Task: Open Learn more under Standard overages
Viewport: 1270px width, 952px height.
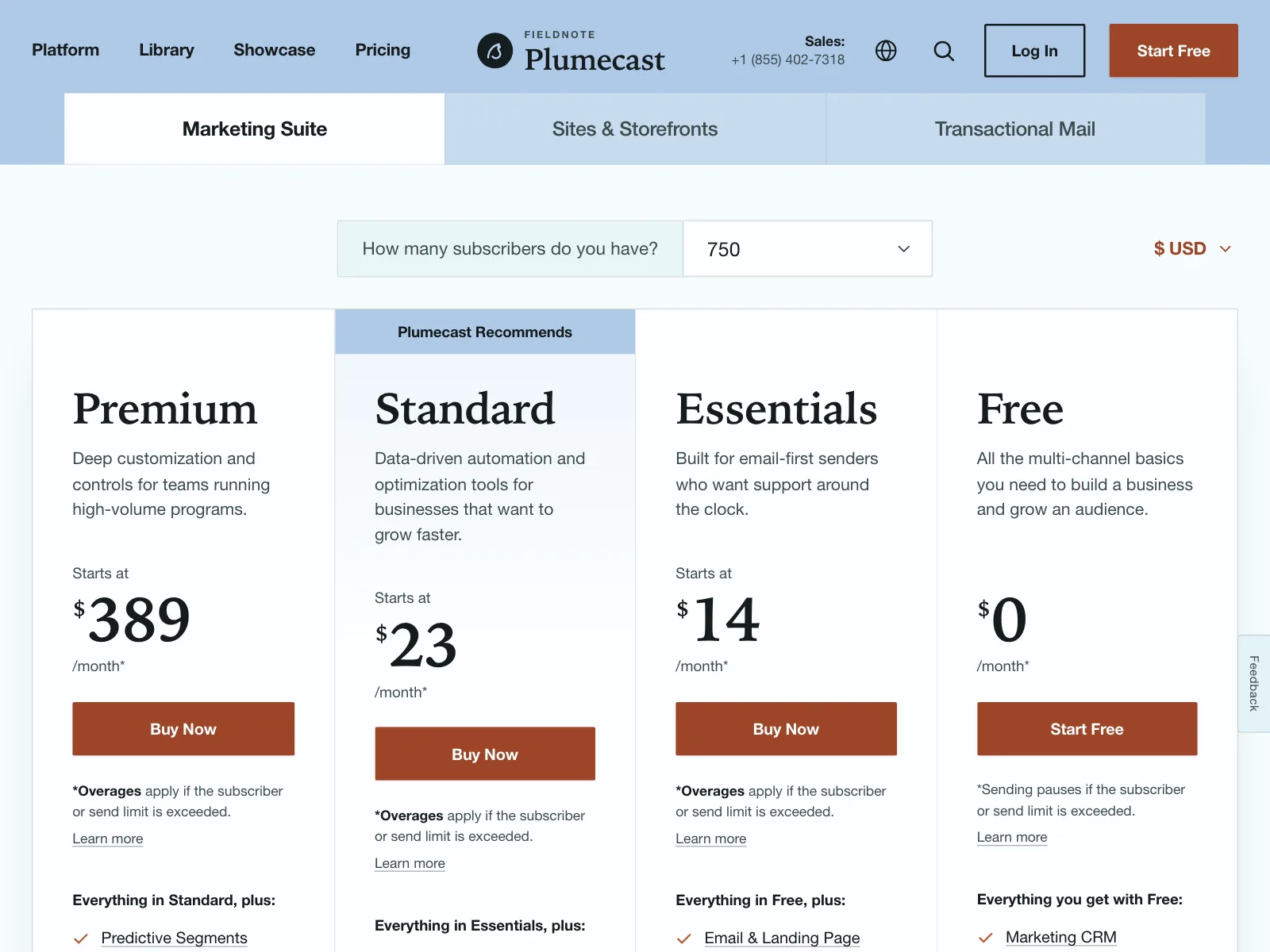Action: click(410, 863)
